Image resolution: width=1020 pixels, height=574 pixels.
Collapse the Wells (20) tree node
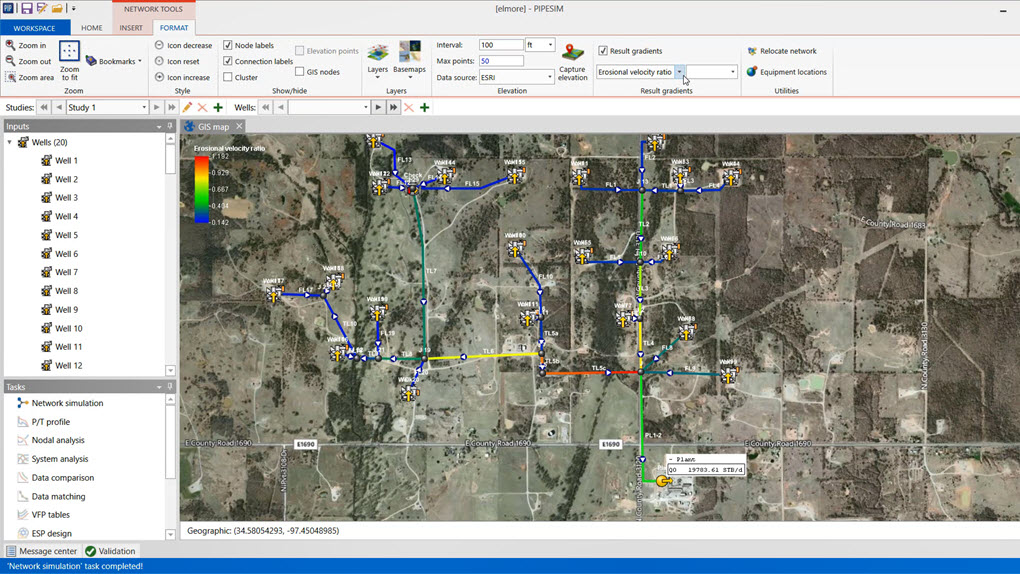10,142
